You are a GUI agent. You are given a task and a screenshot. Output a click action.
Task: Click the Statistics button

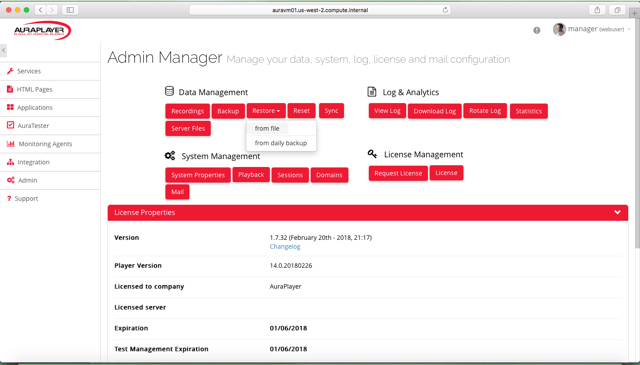point(529,111)
